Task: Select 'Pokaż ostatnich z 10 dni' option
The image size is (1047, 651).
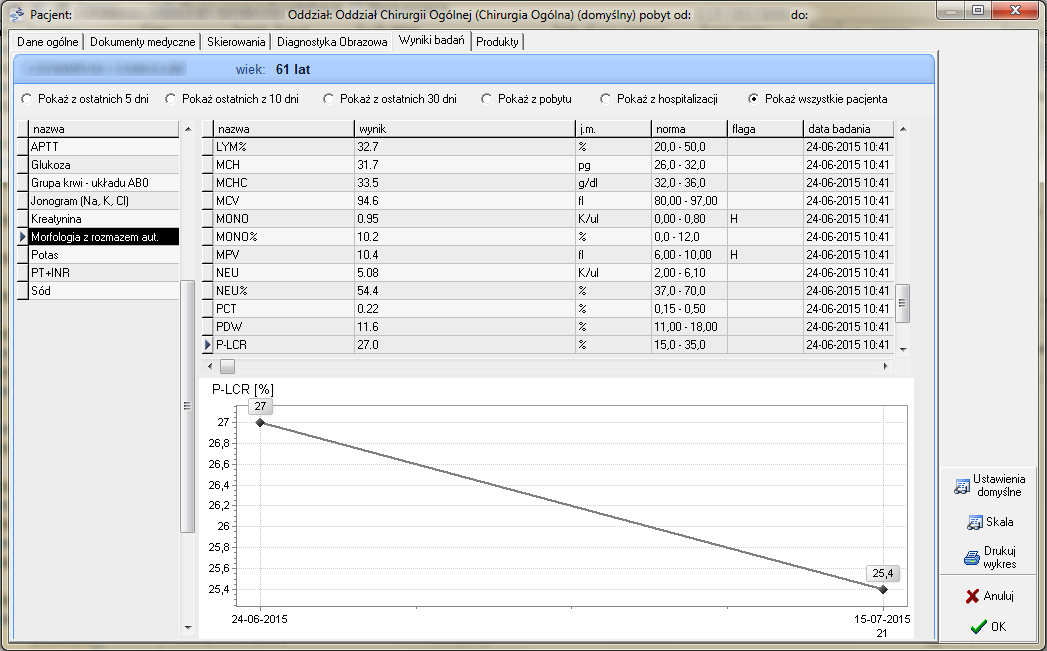Action: tap(171, 99)
